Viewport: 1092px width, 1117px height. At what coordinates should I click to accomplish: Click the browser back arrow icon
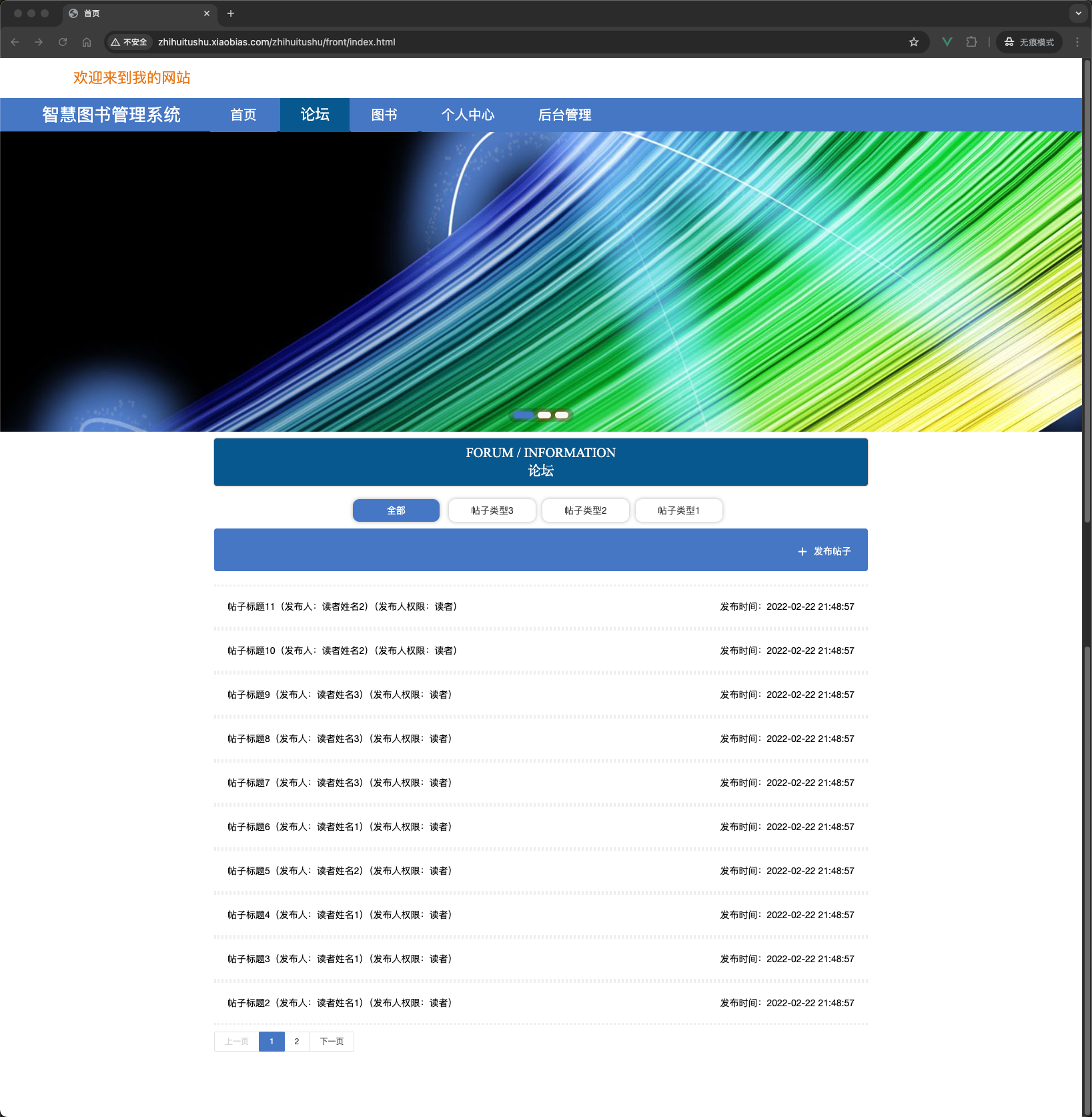click(x=15, y=42)
